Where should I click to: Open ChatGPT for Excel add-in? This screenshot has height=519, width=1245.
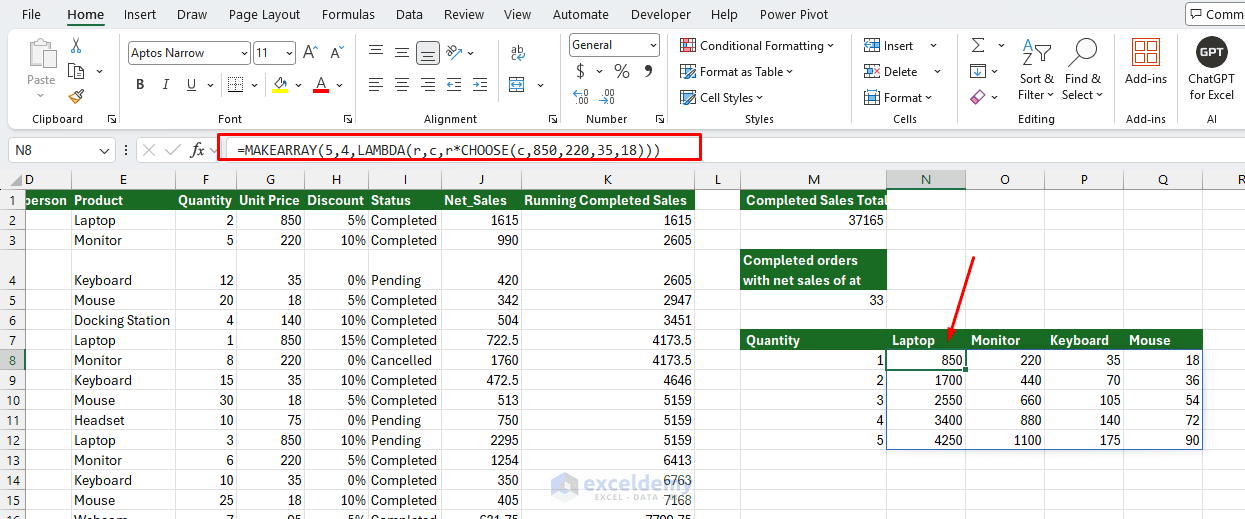1211,71
